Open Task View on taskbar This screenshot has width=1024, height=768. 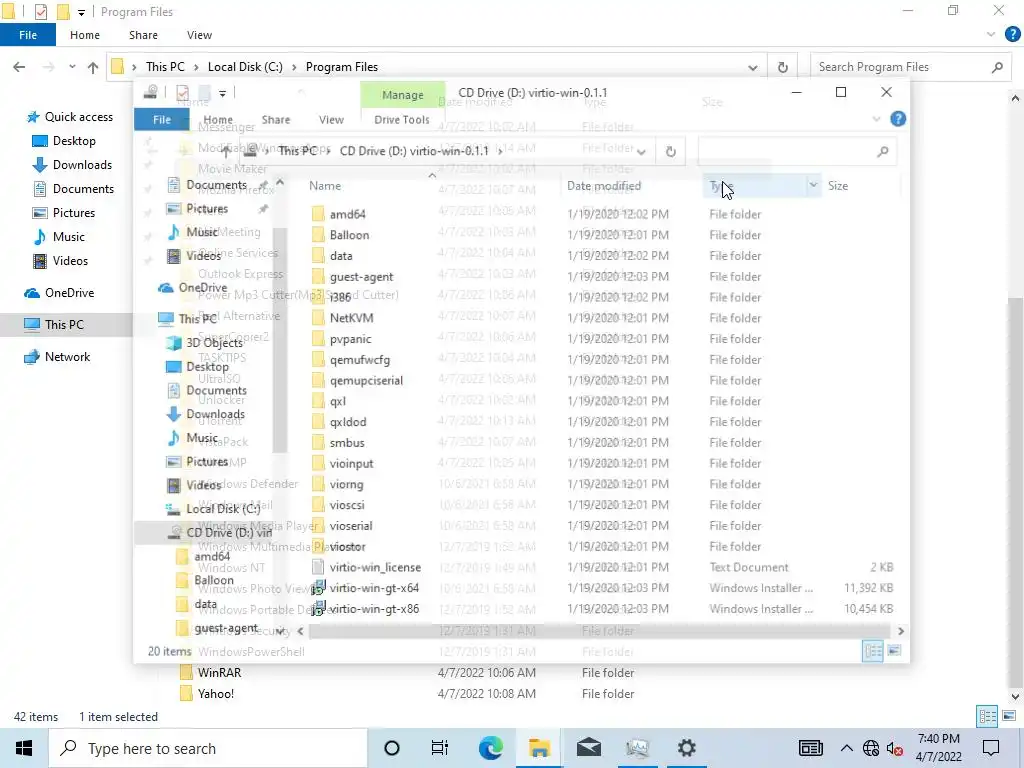coord(440,748)
